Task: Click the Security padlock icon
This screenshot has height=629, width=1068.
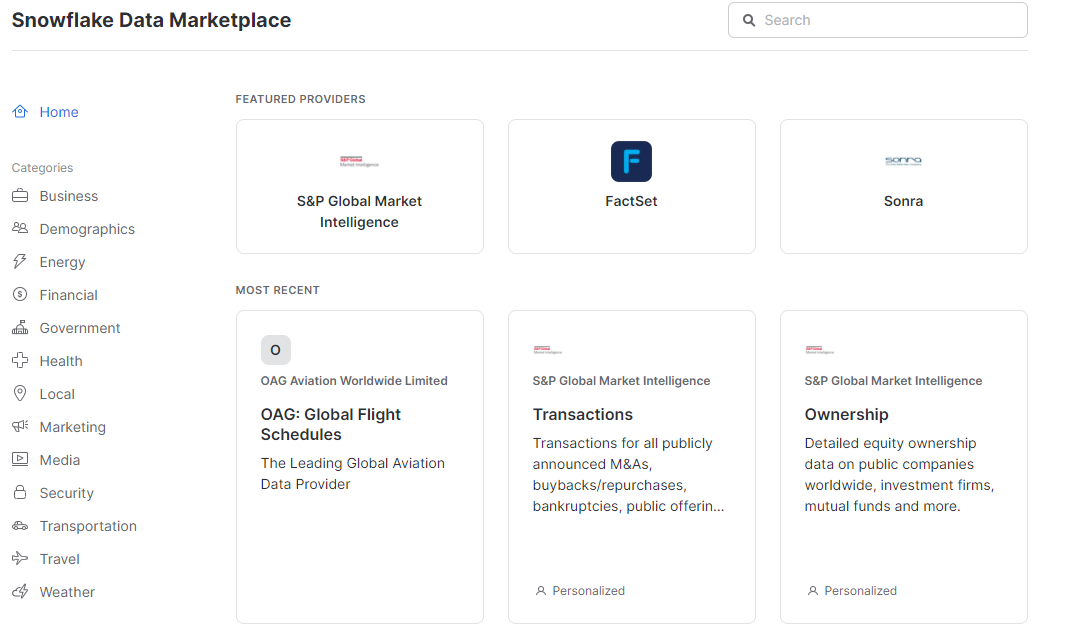Action: tap(20, 492)
